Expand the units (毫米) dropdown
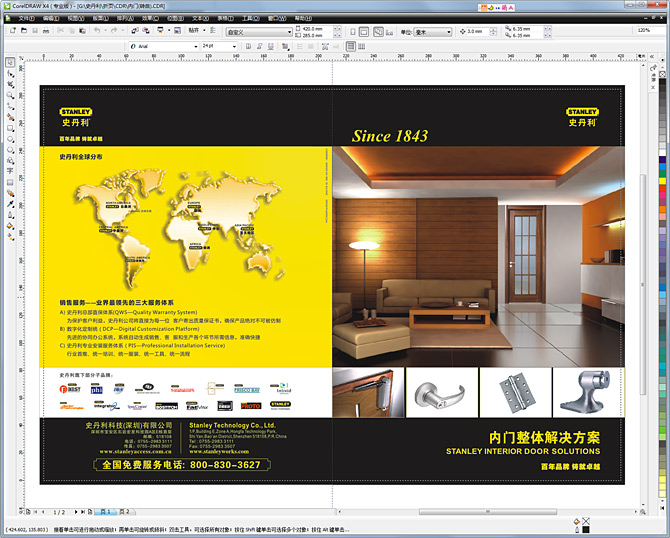The height and width of the screenshot is (538, 670). tap(450, 31)
